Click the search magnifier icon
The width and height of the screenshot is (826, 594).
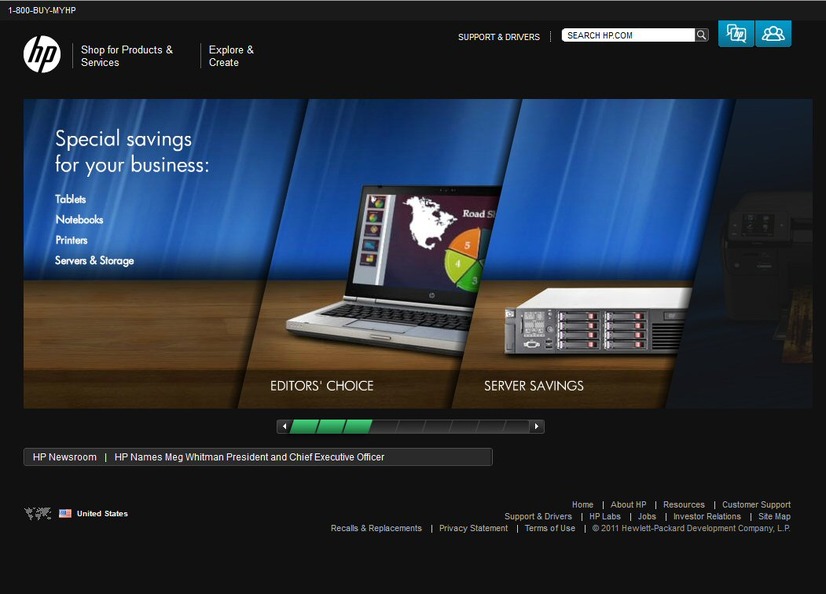(701, 35)
